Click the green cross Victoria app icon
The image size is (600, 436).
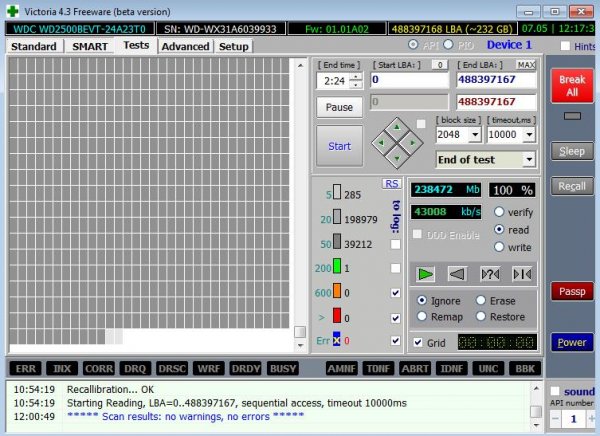pos(10,9)
